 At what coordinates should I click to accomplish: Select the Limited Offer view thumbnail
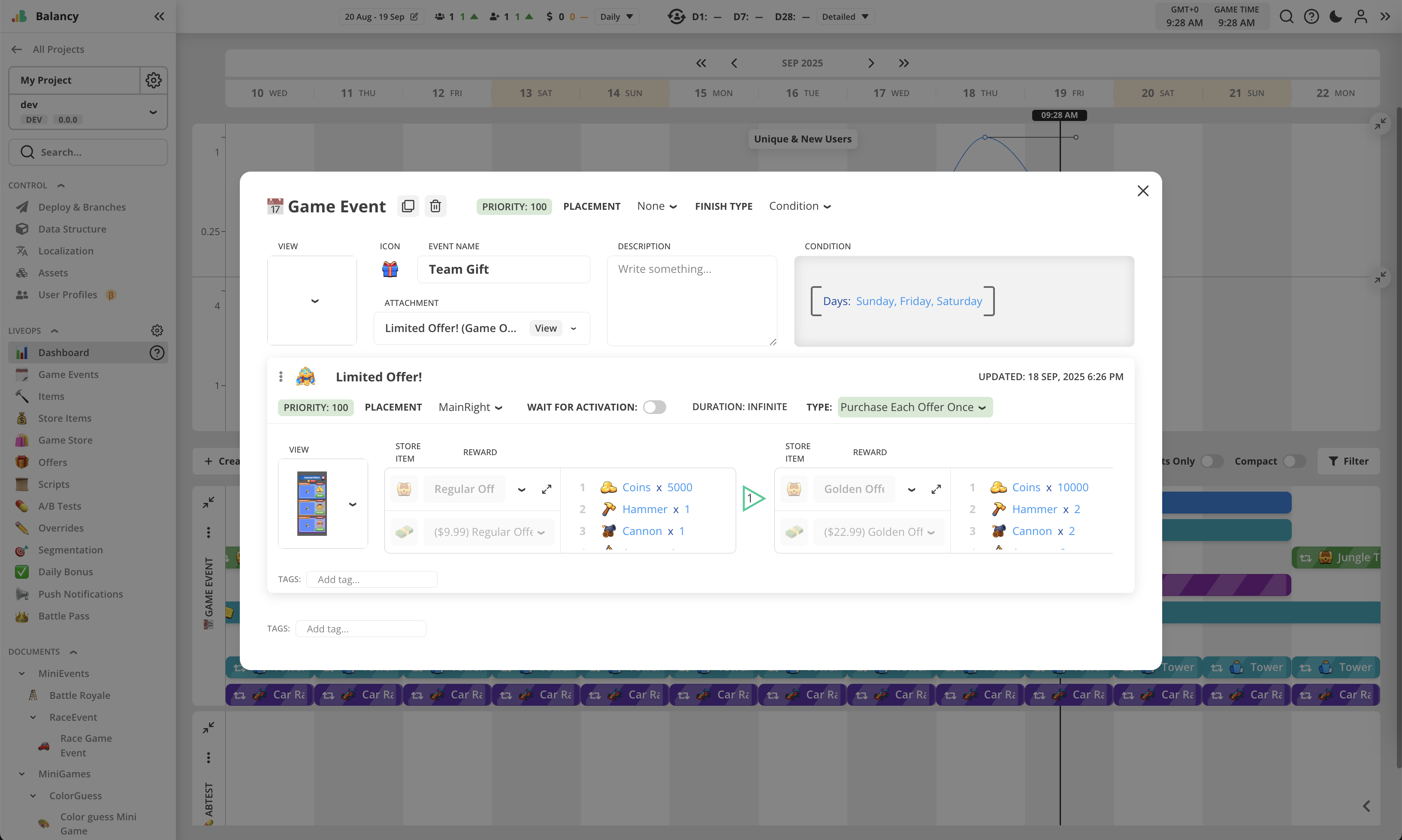click(x=312, y=503)
